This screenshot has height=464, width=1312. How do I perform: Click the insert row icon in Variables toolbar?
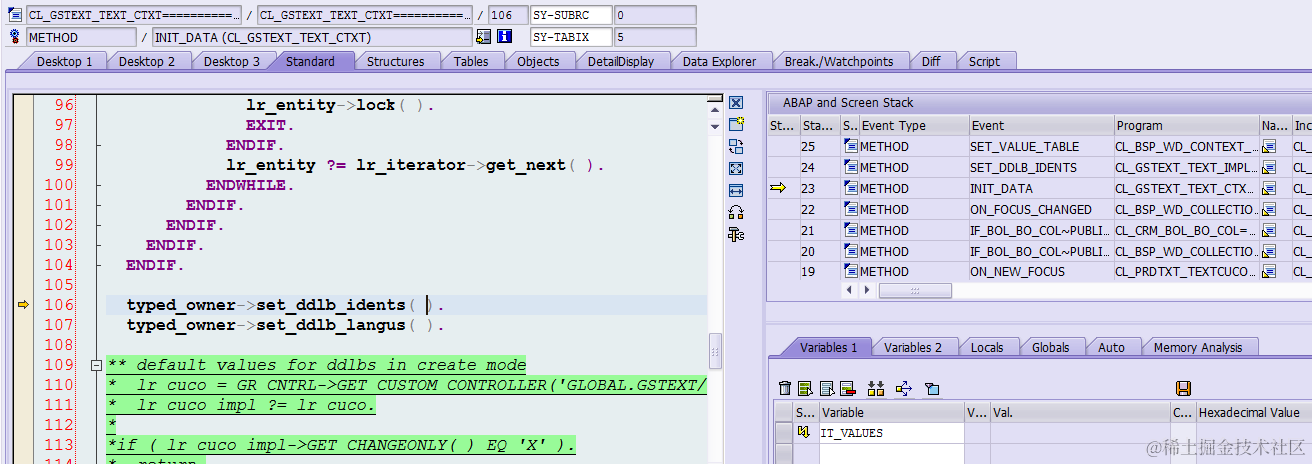(x=806, y=388)
